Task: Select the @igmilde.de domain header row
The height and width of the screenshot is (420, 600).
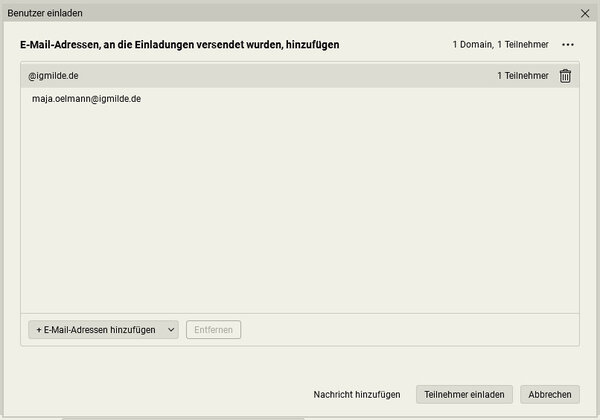Action: [x=300, y=76]
